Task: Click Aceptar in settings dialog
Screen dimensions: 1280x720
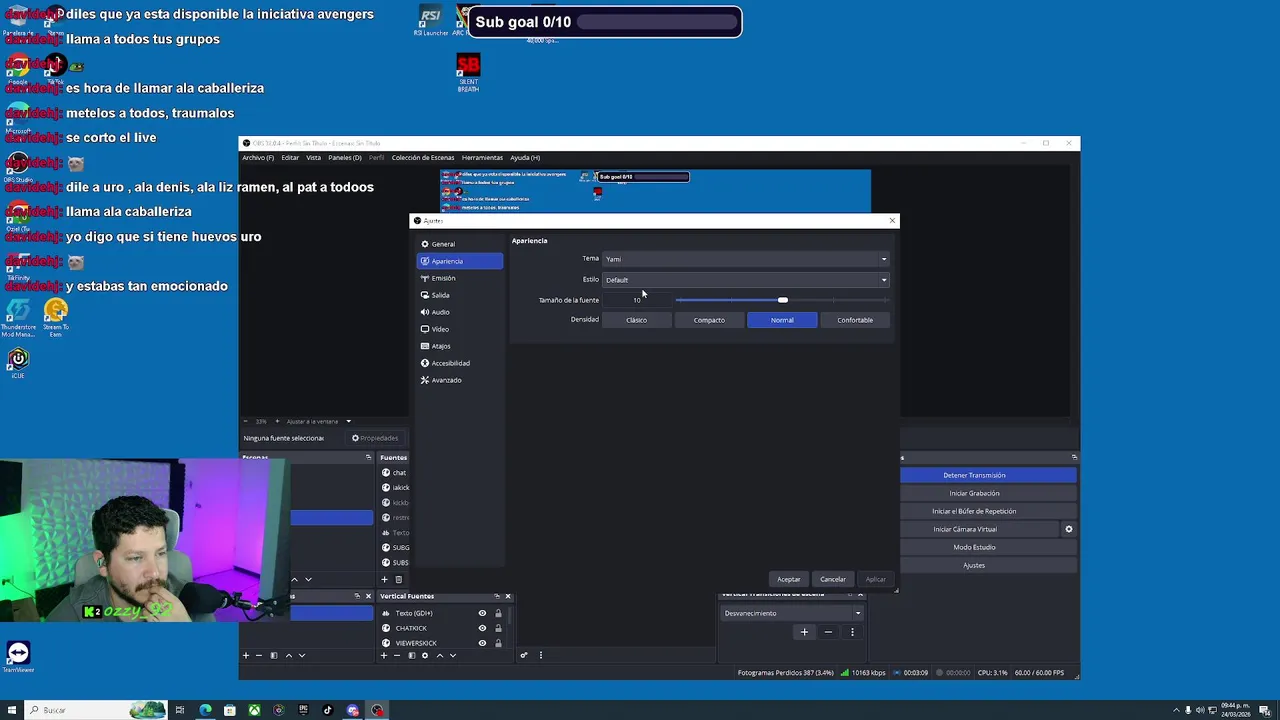Action: [x=788, y=579]
